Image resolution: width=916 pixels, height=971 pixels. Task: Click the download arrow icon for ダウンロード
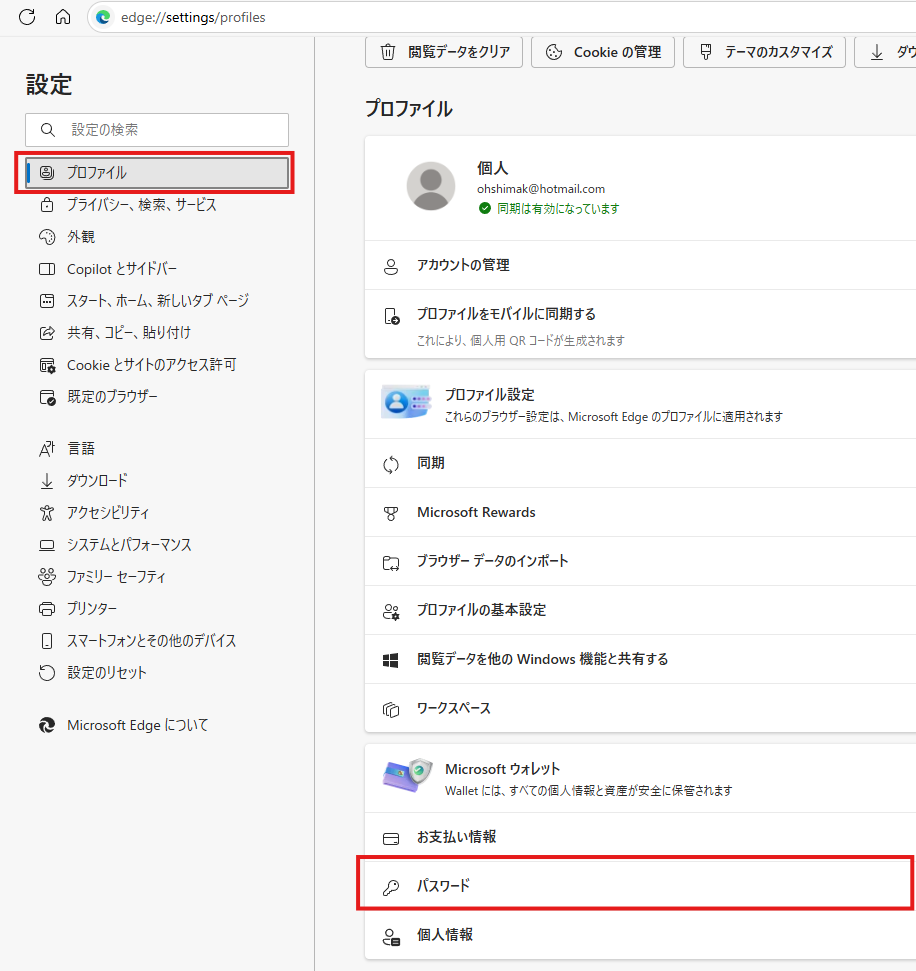(x=47, y=481)
